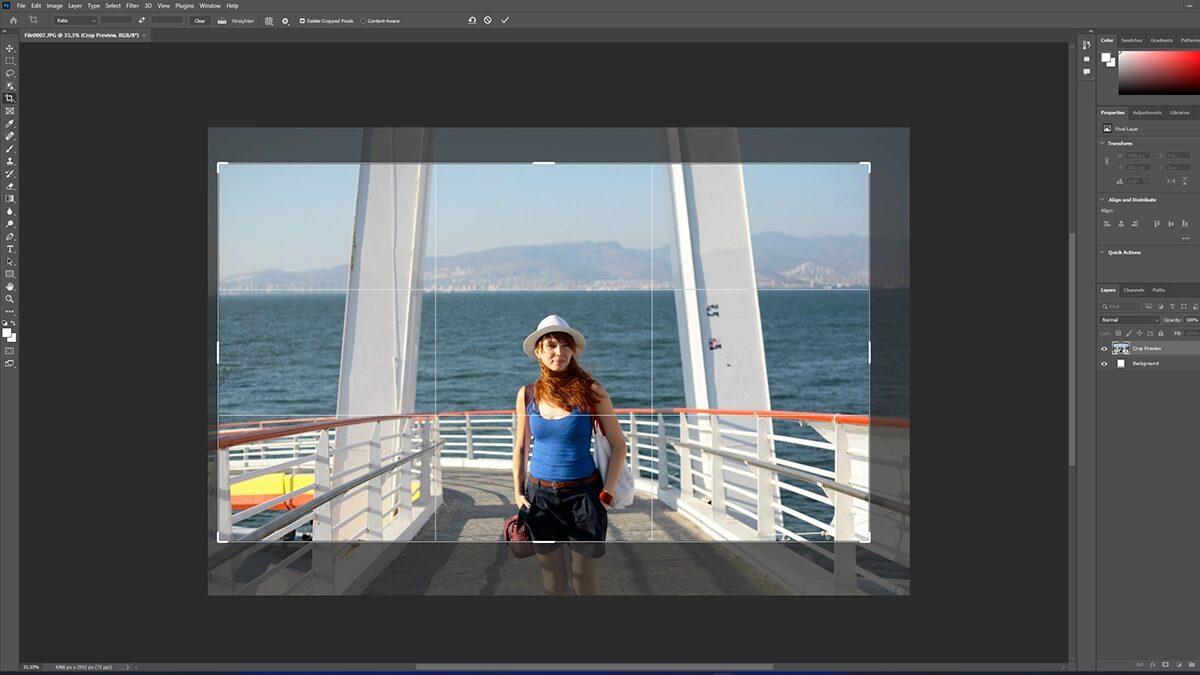Hide the Background layer

click(1105, 363)
